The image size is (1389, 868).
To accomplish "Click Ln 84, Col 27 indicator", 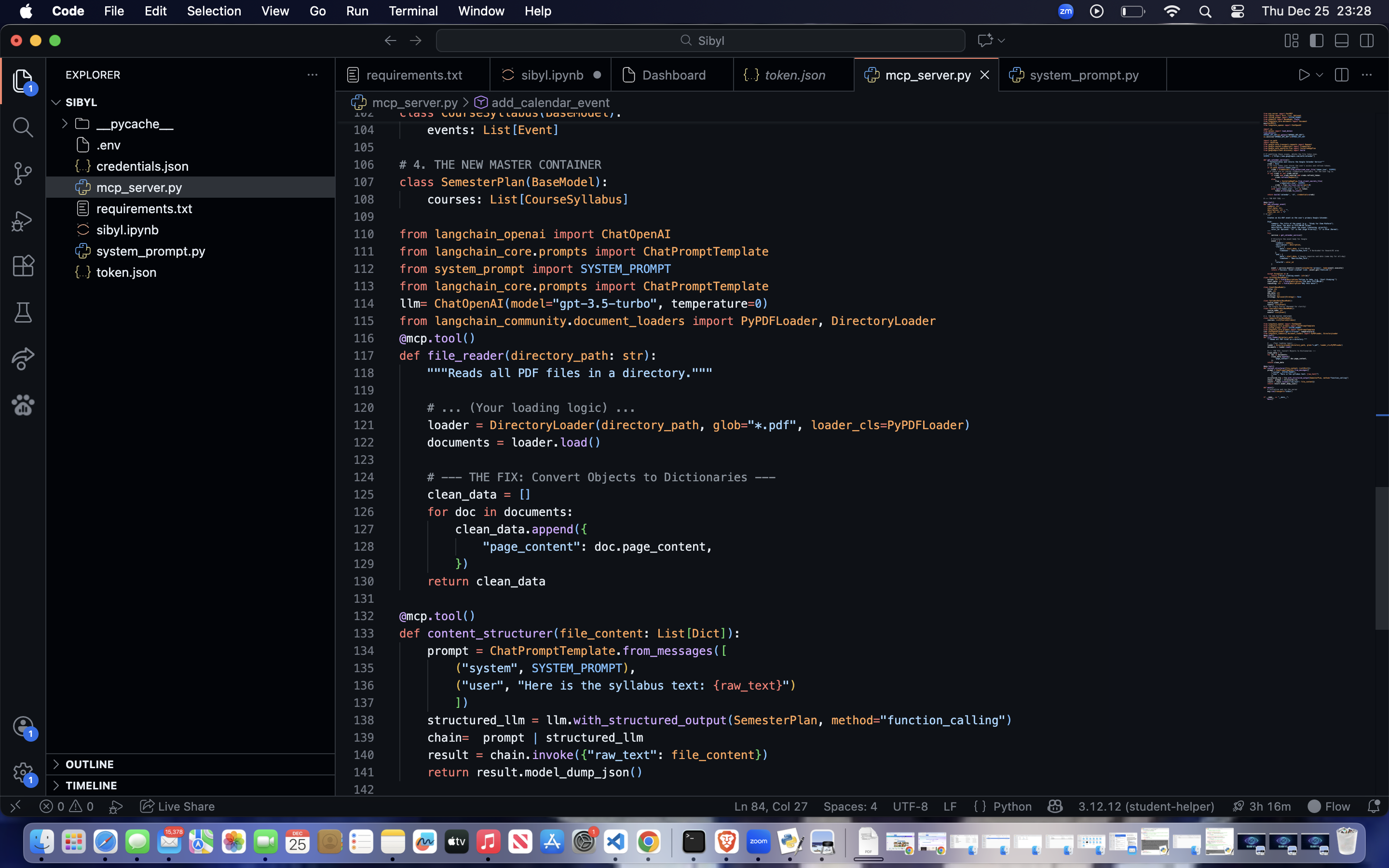I will point(770,806).
